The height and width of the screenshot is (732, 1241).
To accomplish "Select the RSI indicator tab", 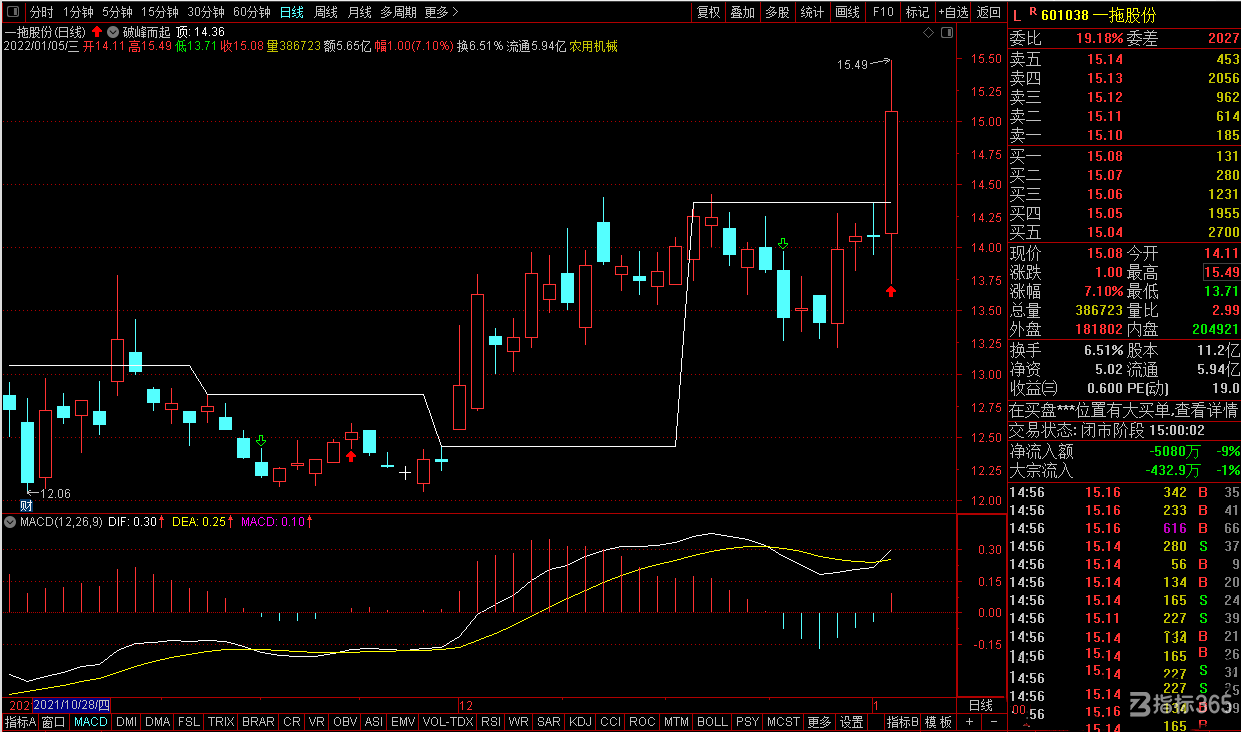I will [x=491, y=722].
